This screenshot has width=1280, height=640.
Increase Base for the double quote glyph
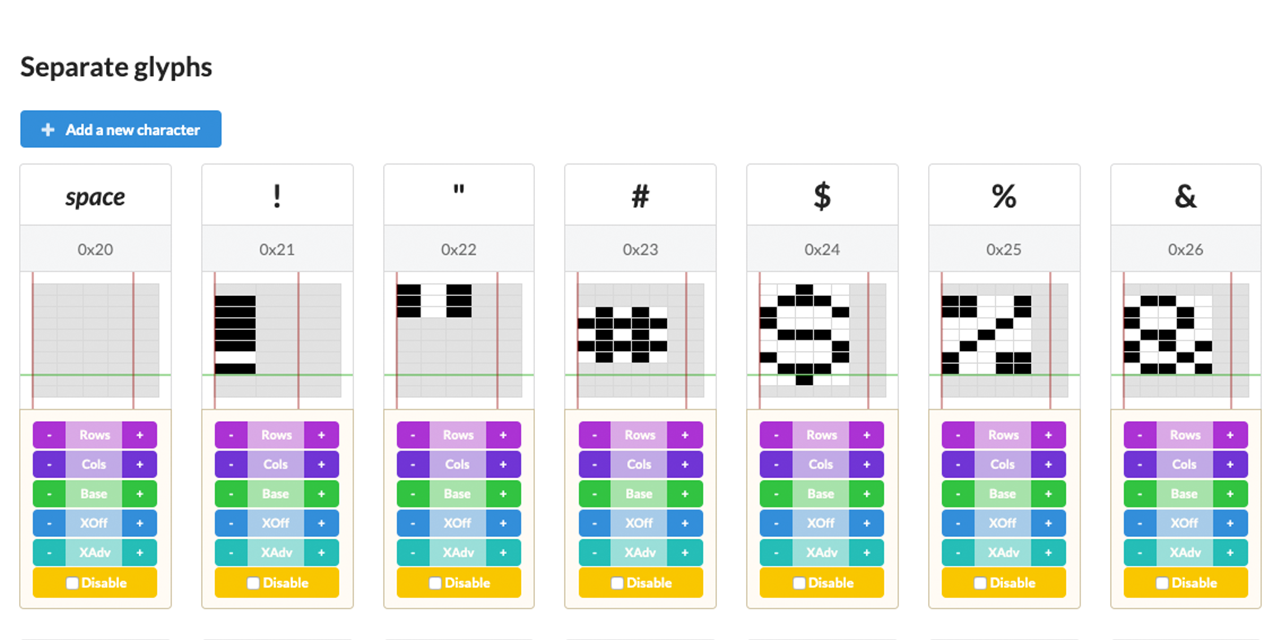pyautogui.click(x=503, y=494)
